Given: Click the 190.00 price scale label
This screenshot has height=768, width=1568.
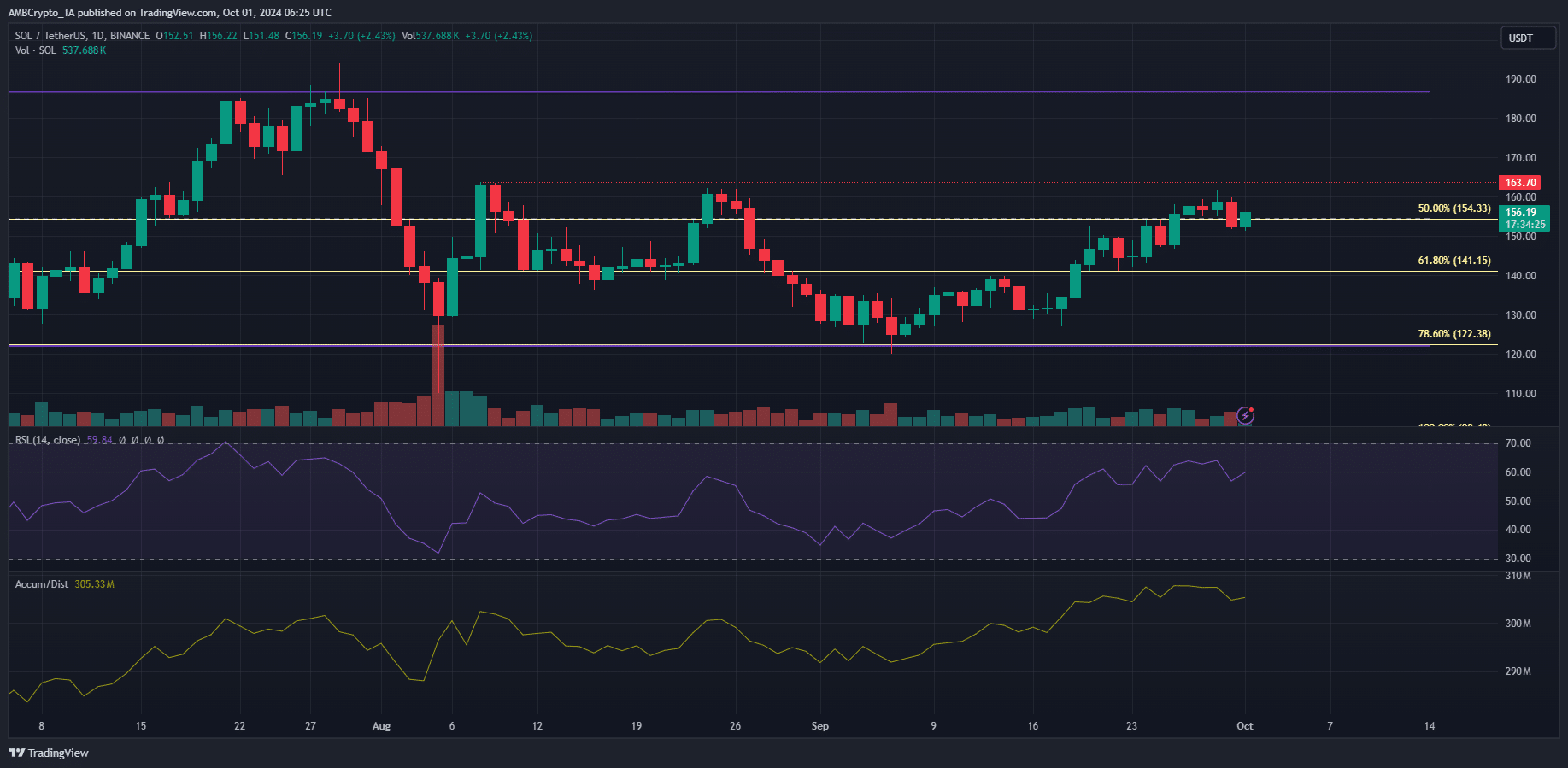Looking at the screenshot, I should [1520, 79].
